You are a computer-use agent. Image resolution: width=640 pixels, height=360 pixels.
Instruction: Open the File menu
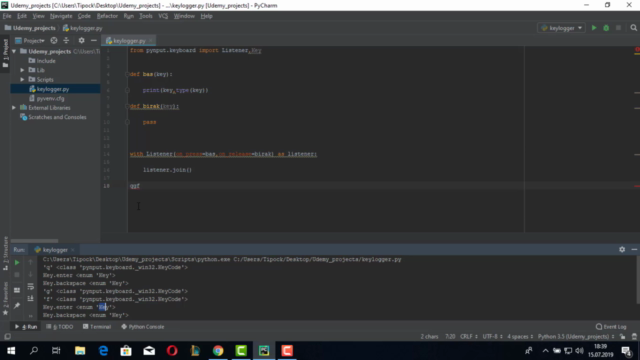click(x=7, y=16)
